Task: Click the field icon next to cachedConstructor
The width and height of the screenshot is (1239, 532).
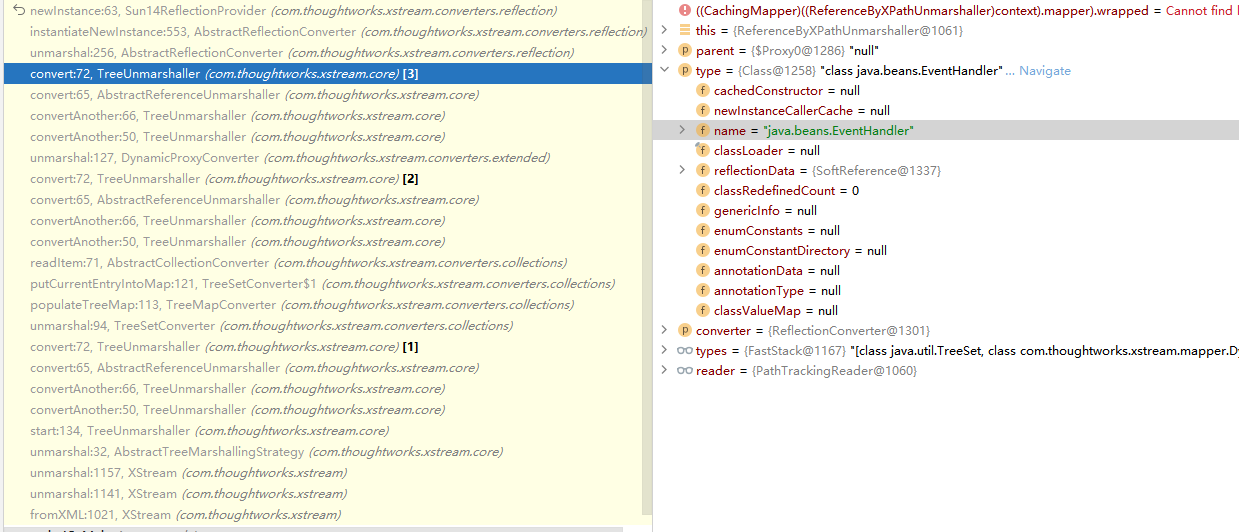Action: (702, 91)
